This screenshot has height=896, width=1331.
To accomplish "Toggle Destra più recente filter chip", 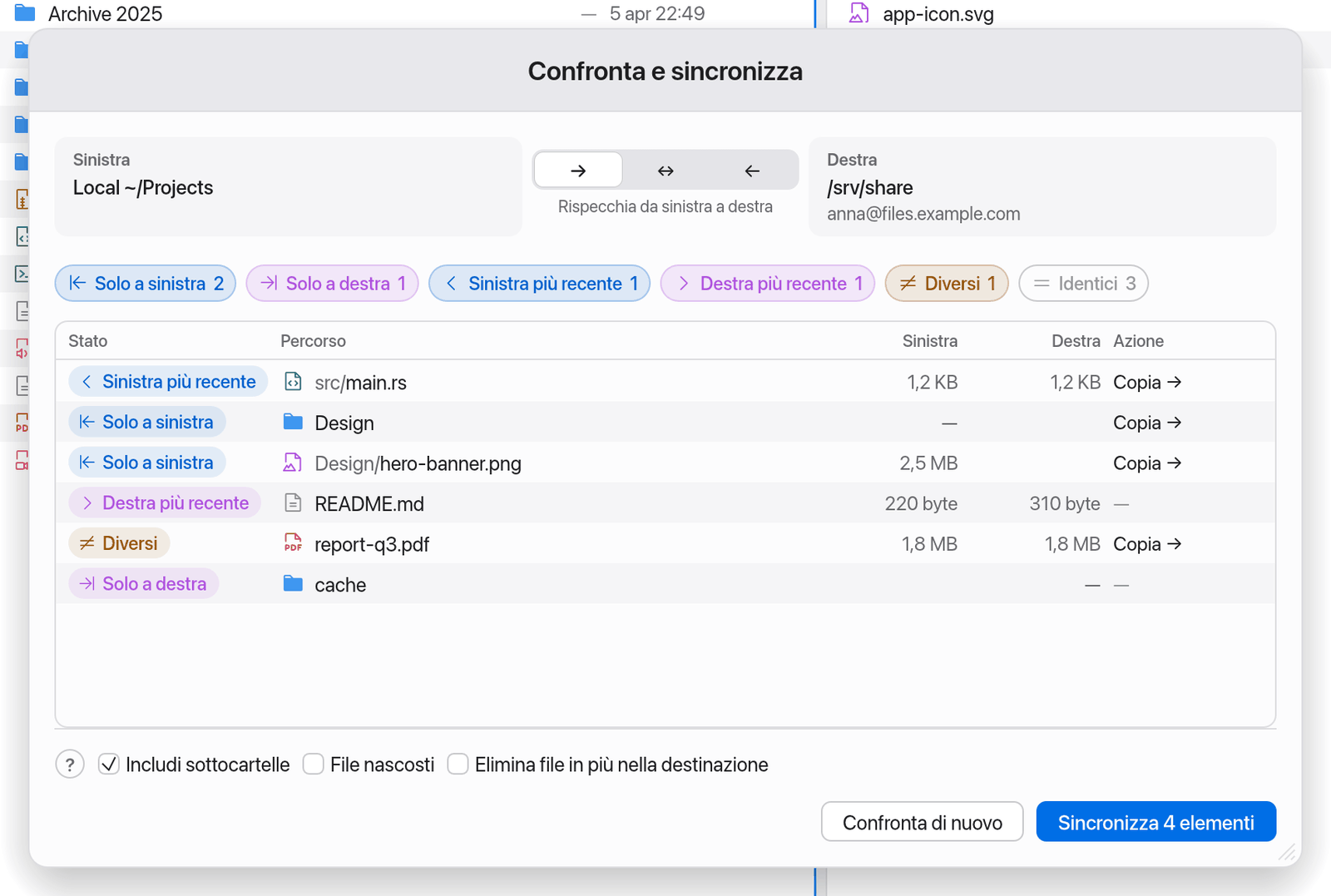I will [767, 284].
